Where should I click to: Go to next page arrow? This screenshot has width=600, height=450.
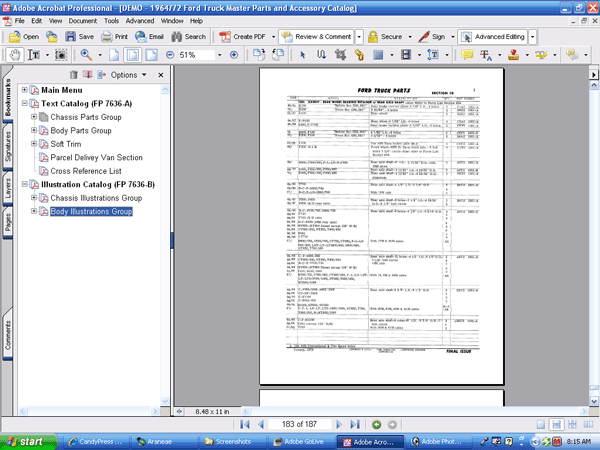pyautogui.click(x=339, y=424)
